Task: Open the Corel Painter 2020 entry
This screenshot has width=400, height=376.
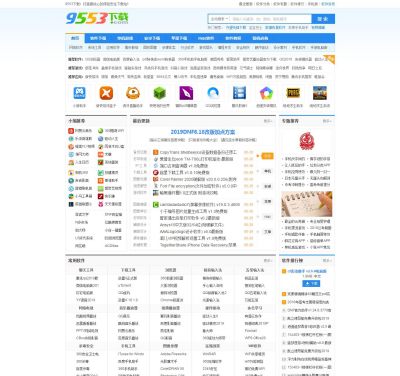Action: click(x=198, y=179)
